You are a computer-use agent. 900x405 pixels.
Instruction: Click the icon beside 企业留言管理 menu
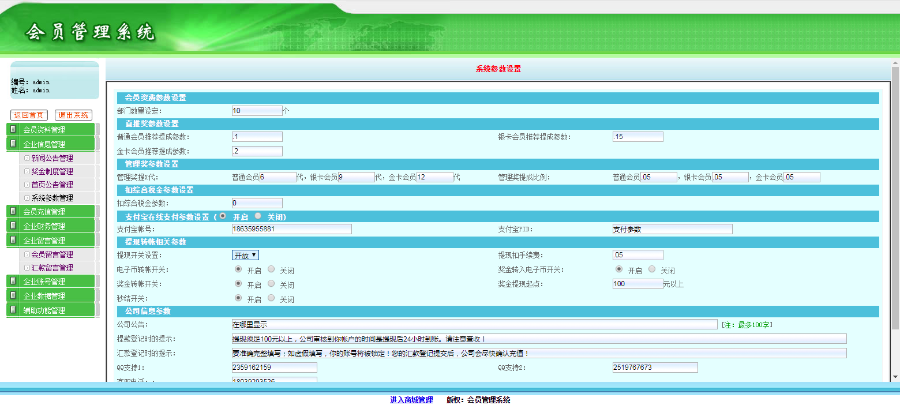point(13,240)
